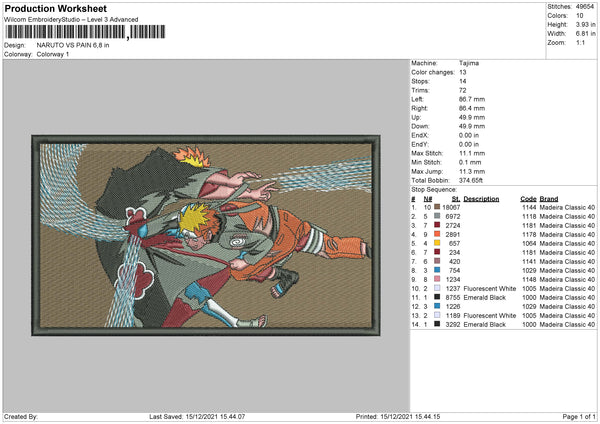Image resolution: width=600 pixels, height=424 pixels.
Task: Select the dark red swatch in stop row 3
Action: [x=437, y=225]
